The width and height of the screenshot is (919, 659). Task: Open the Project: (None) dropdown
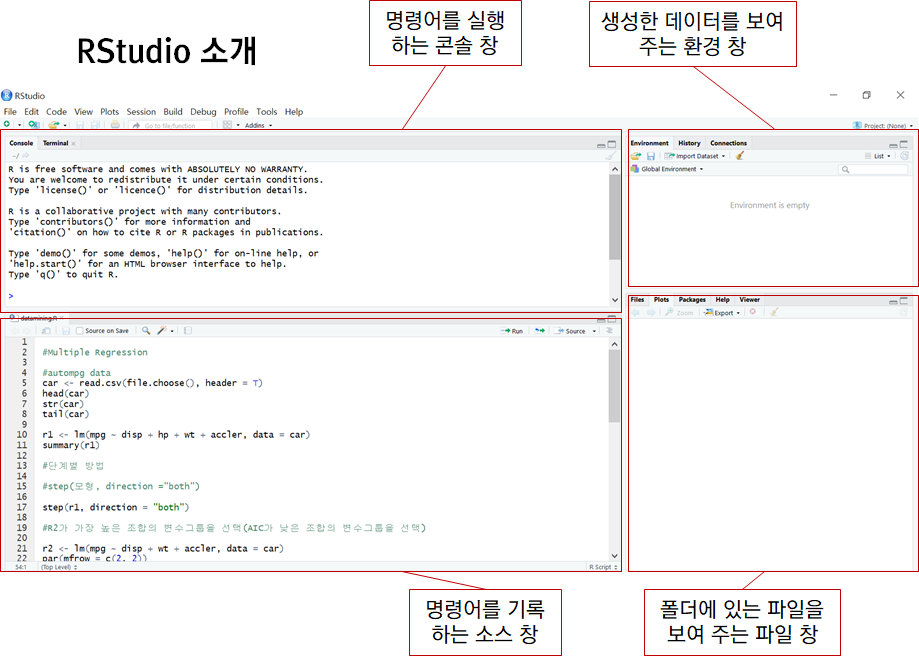tap(883, 125)
